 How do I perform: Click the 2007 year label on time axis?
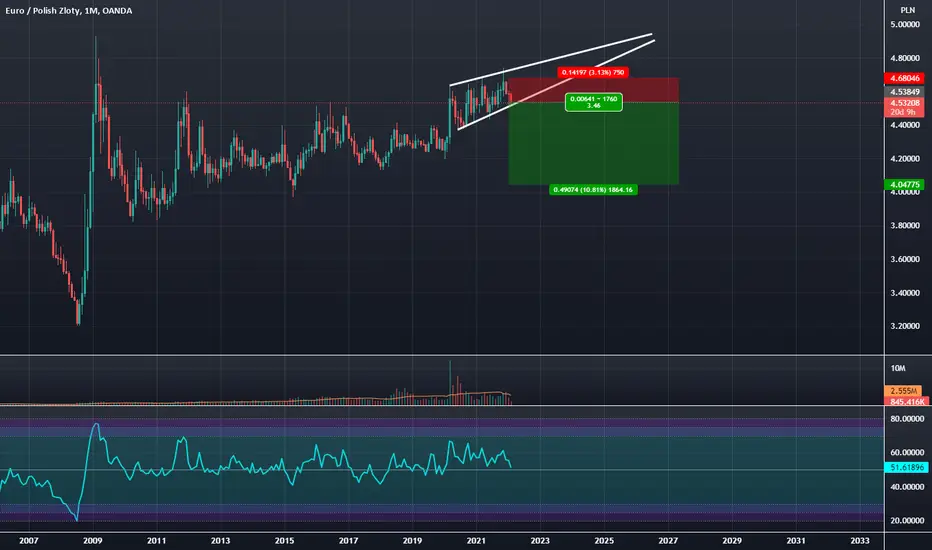tap(29, 540)
